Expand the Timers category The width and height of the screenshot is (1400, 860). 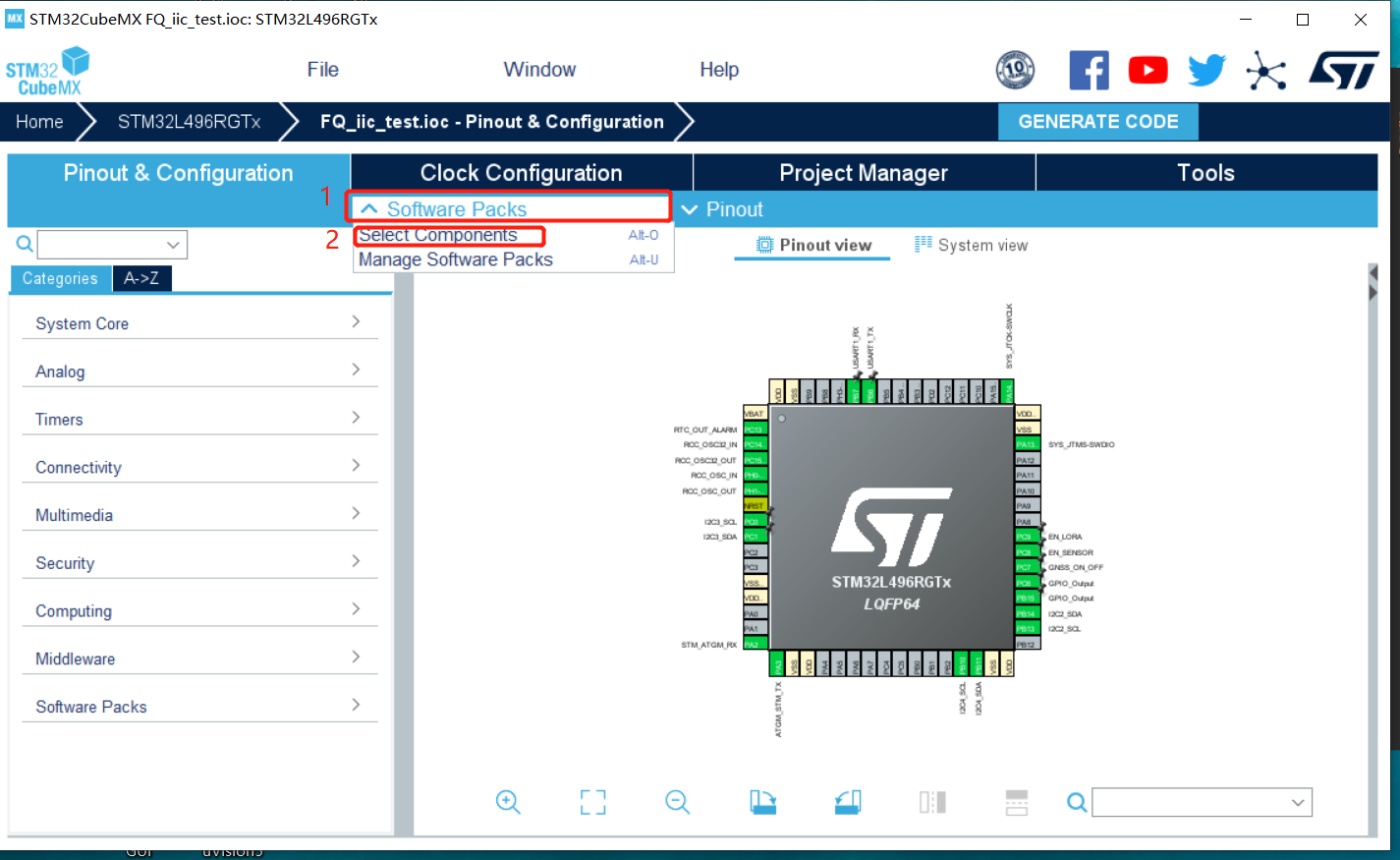click(199, 420)
